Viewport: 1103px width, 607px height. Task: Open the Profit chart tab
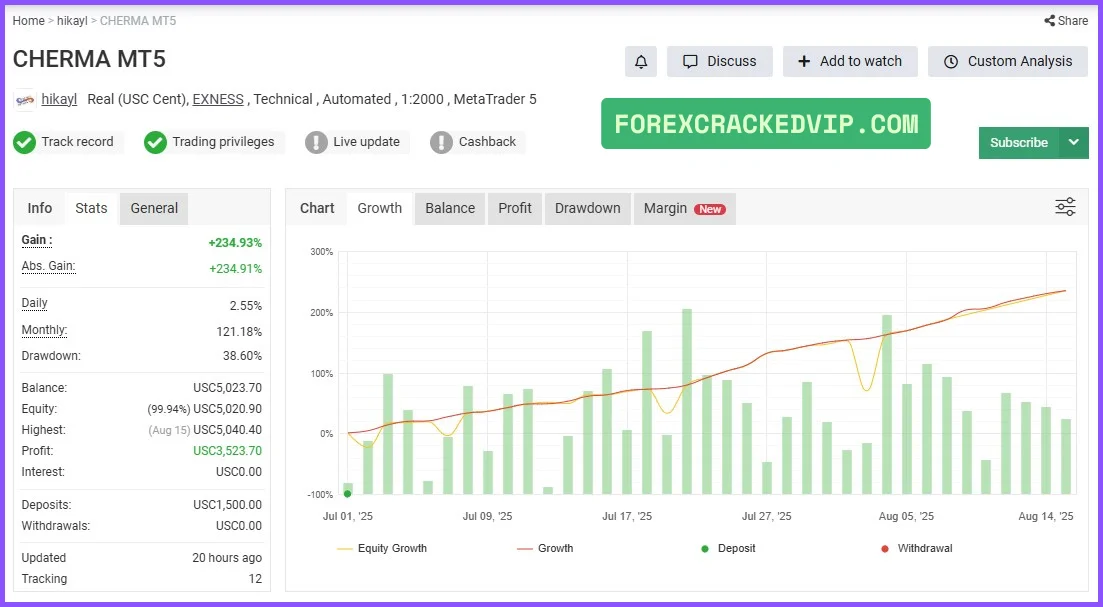[x=515, y=208]
